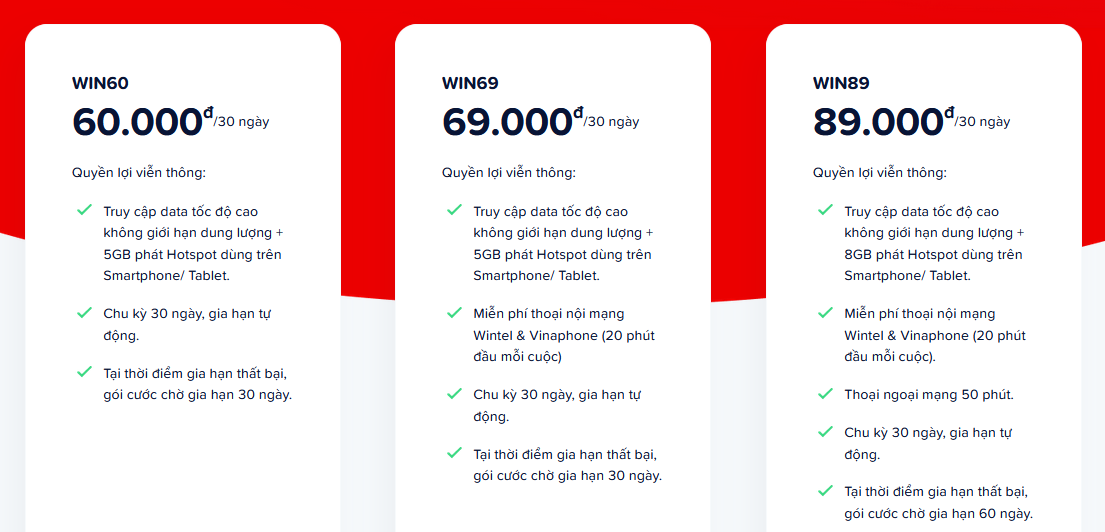Click the 89.000đ price text
The image size is (1105, 532).
pyautogui.click(x=883, y=121)
